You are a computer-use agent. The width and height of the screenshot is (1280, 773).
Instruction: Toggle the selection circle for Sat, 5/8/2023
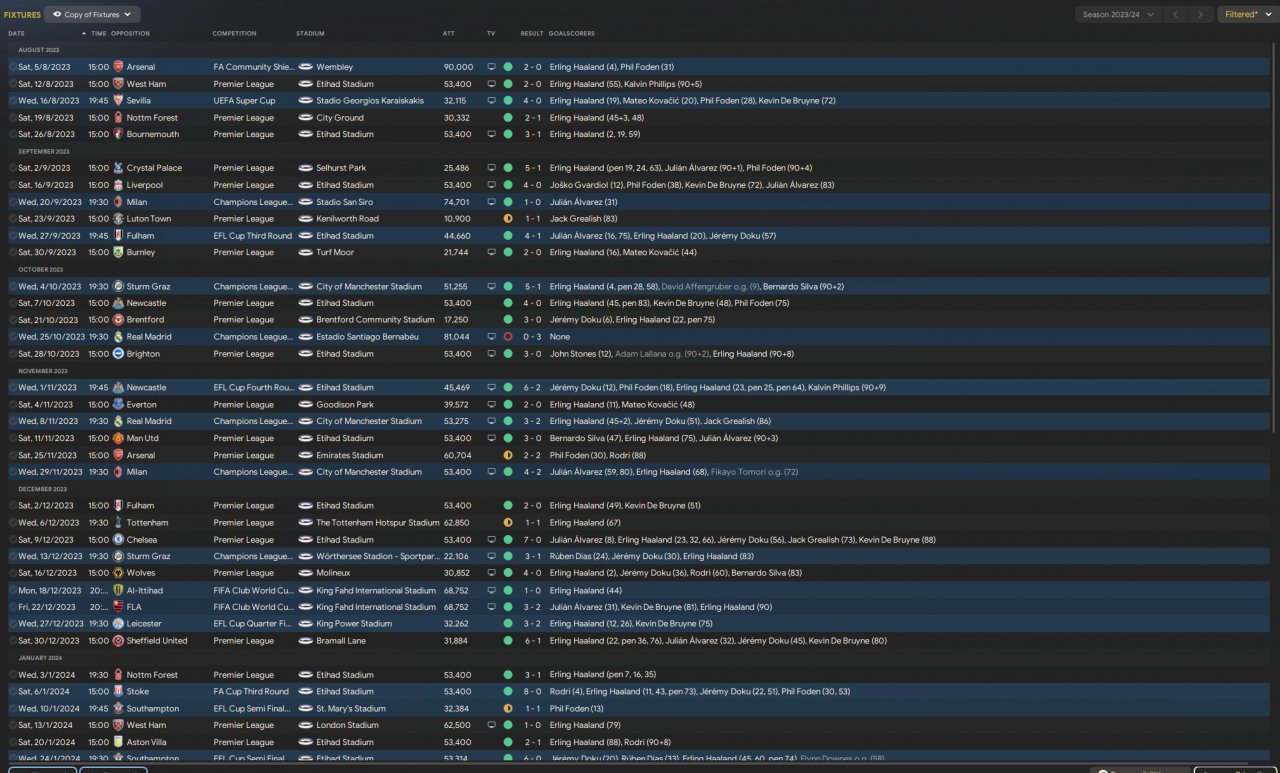tap(13, 67)
